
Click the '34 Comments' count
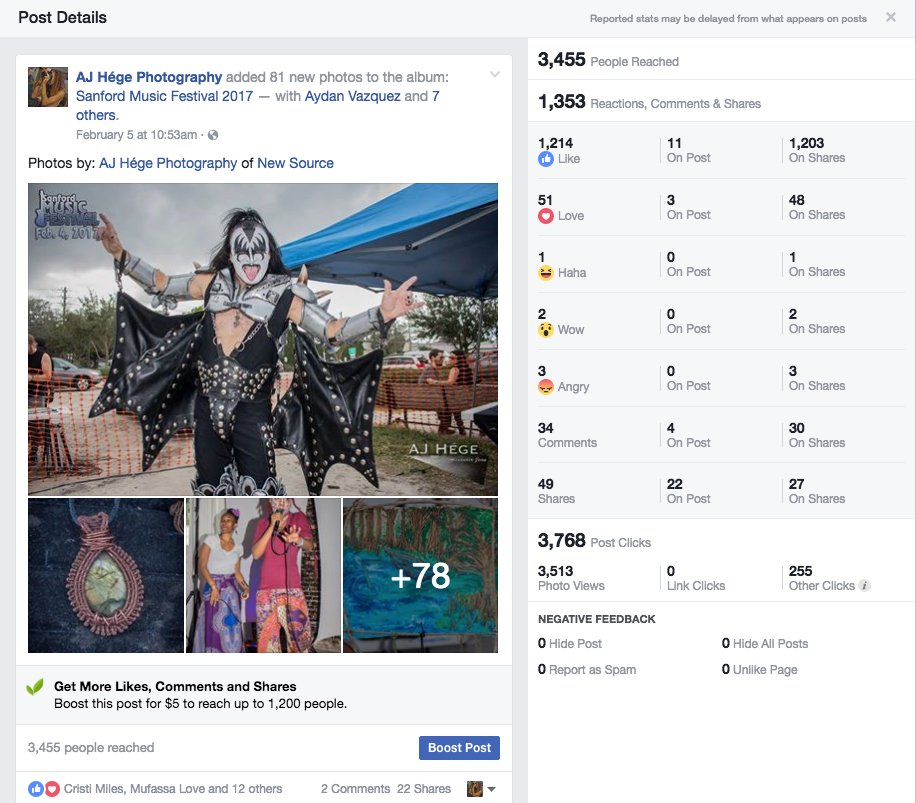[x=567, y=436]
